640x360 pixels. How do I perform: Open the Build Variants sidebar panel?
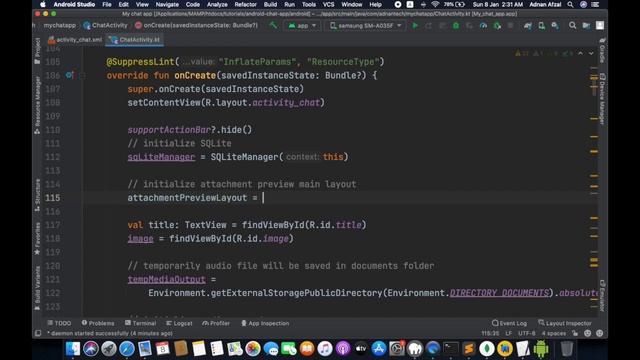(x=37, y=288)
